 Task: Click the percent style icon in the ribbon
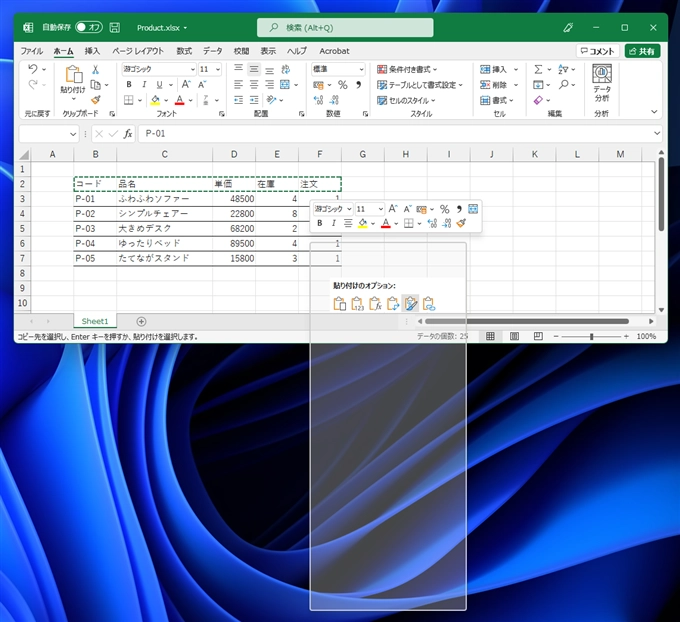pyautogui.click(x=343, y=85)
